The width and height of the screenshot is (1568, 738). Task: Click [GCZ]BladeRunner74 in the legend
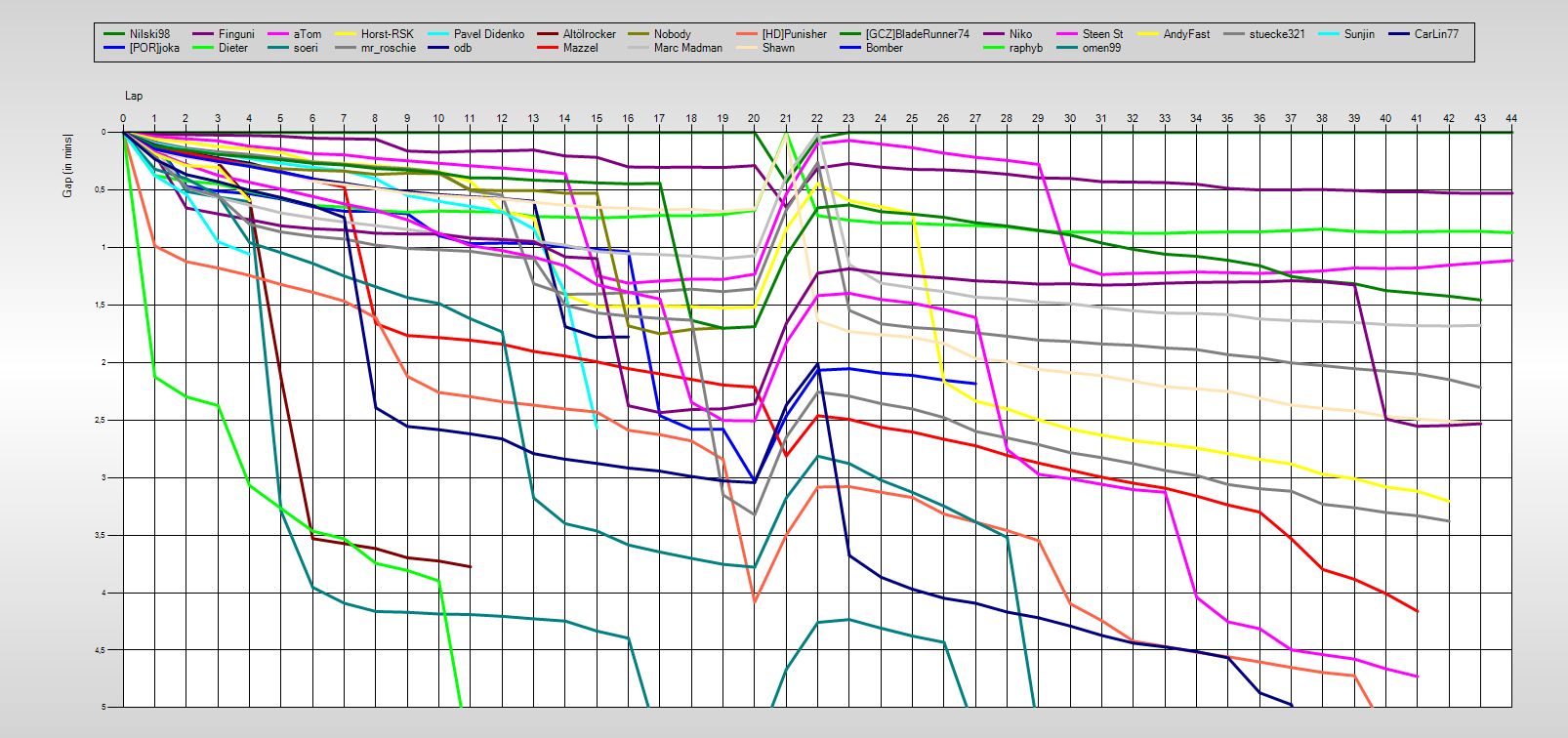click(x=917, y=34)
